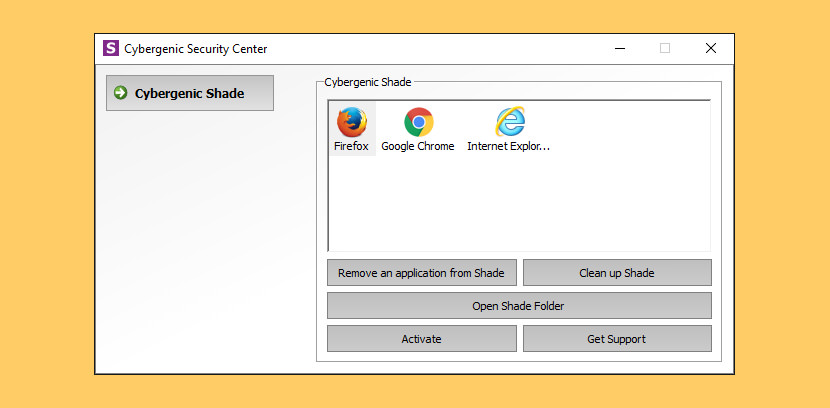
Task: Click the green arrow beside Cybergenic Shade
Action: tap(121, 93)
